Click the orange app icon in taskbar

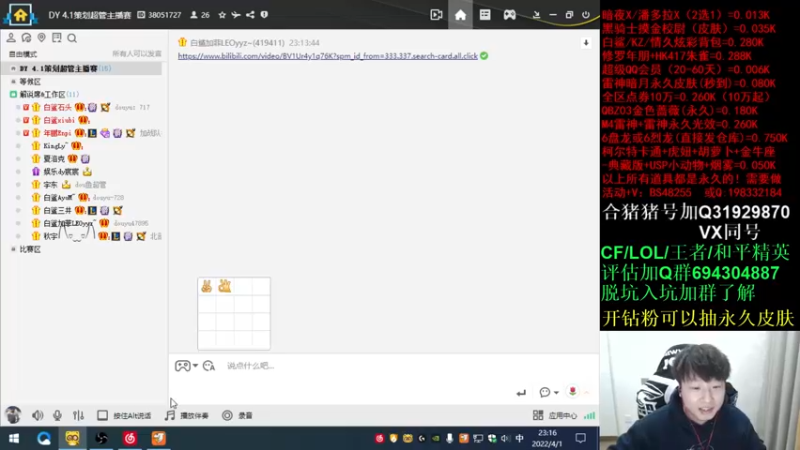158,438
